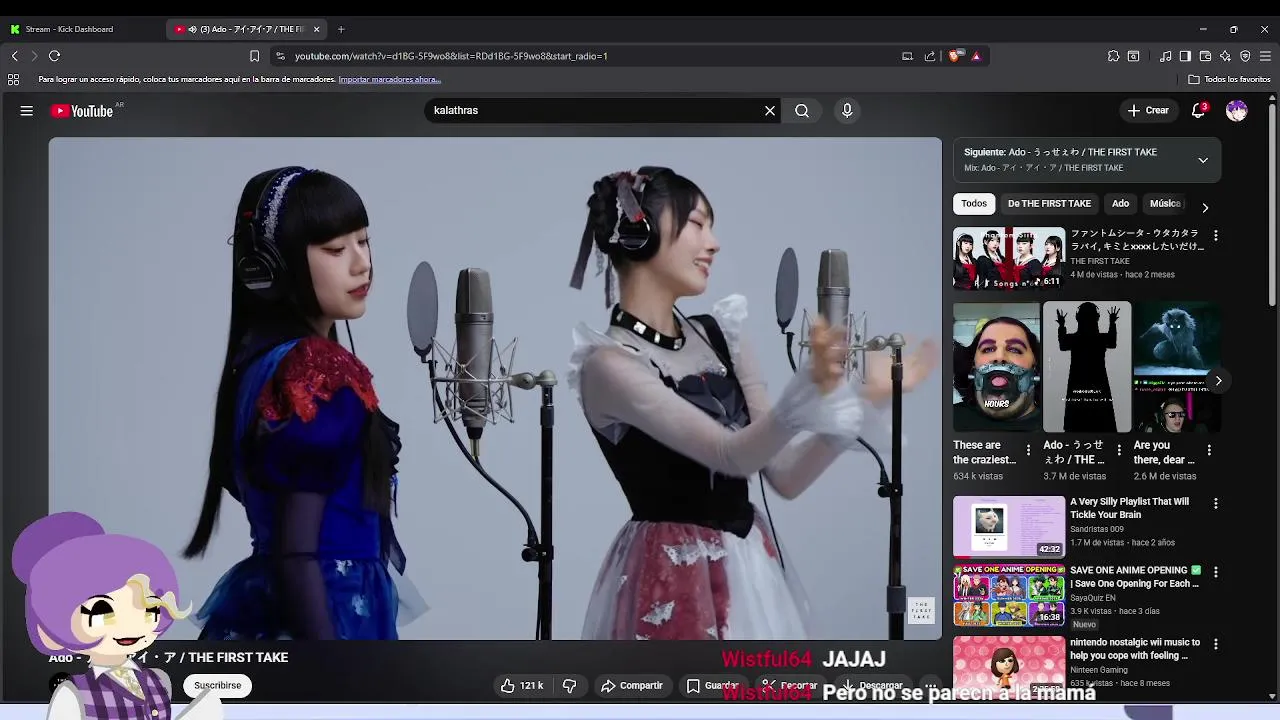Click the Compartir share button
1280x720 pixels.
632,686
